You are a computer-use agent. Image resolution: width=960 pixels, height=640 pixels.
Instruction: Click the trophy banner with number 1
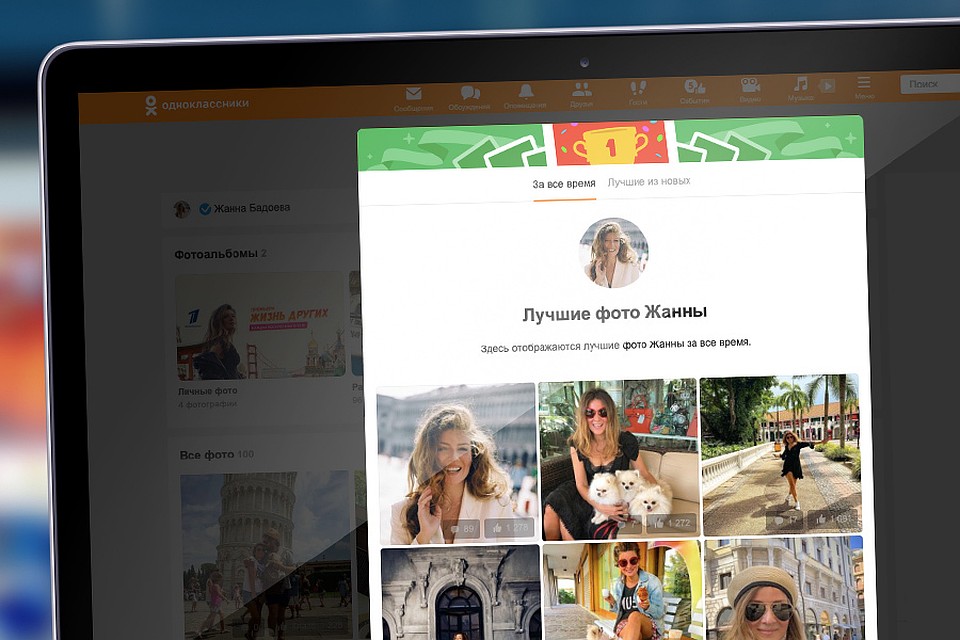point(610,145)
